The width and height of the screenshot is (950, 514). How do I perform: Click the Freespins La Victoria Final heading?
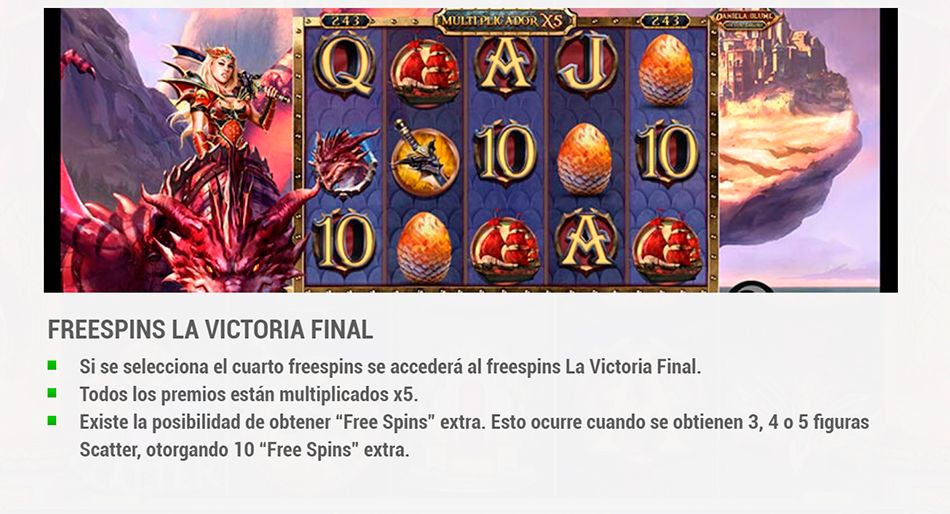210,330
